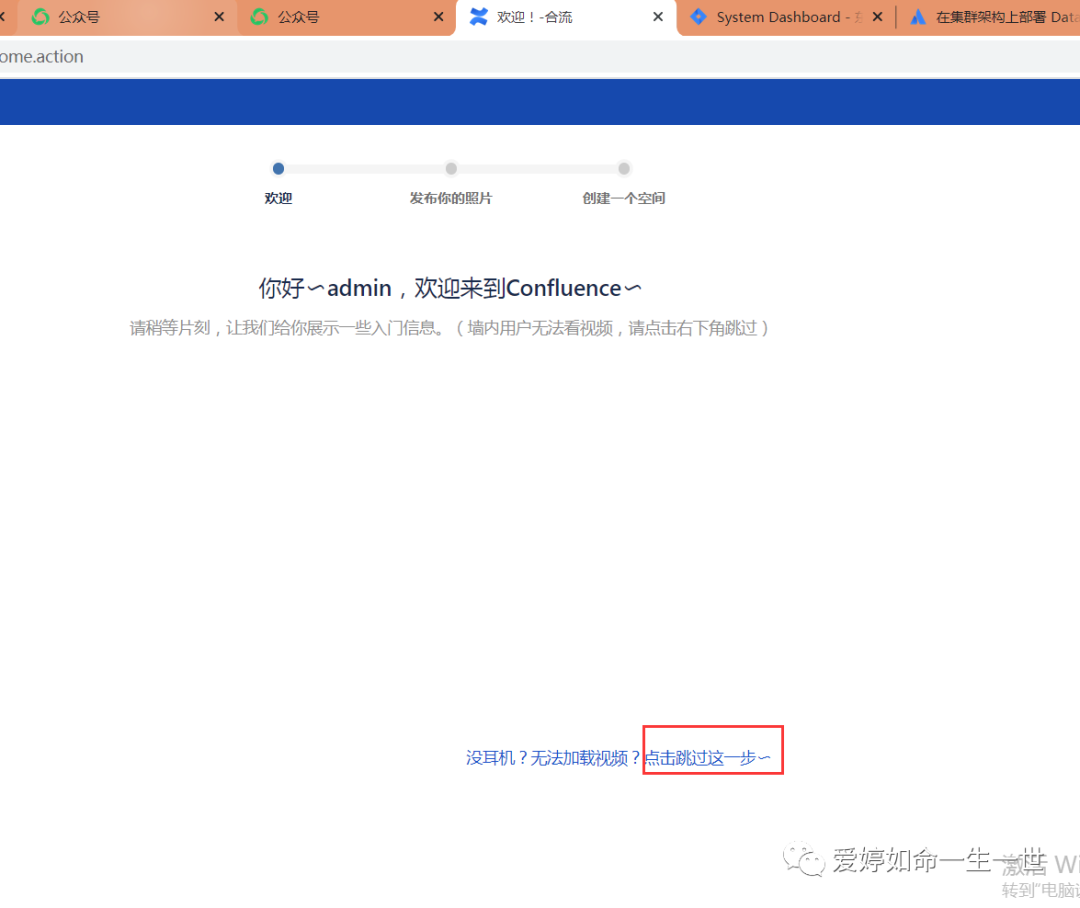This screenshot has height=908, width=1080.
Task: Click the 创建一个空间 progress step dot
Action: pos(624,169)
